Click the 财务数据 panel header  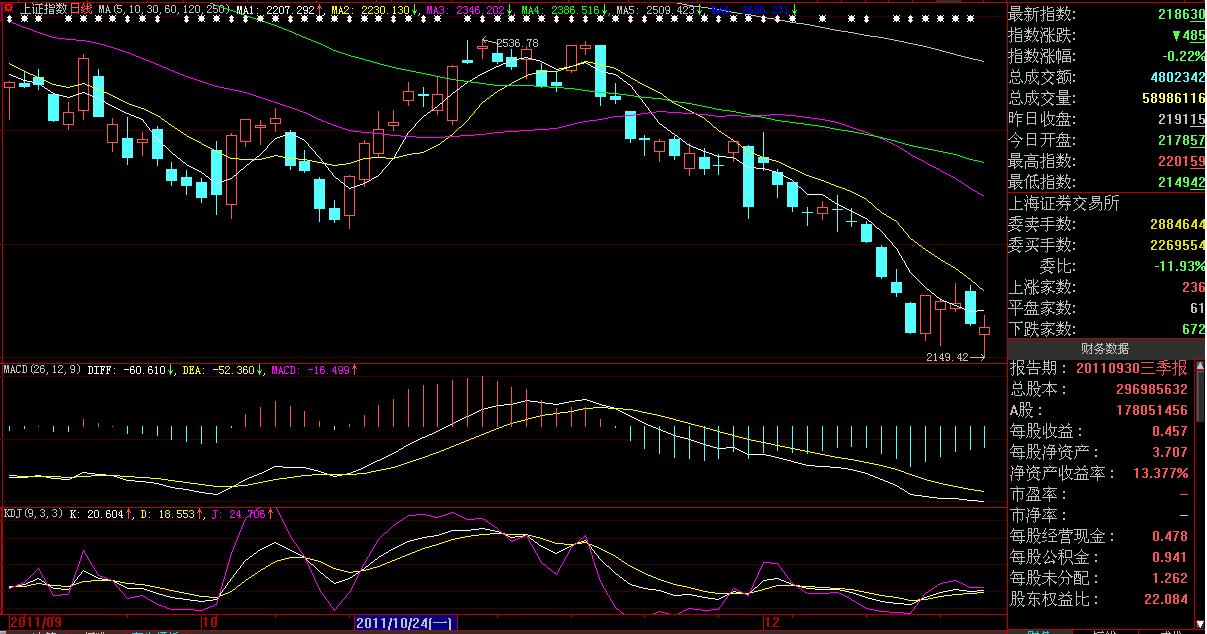1104,348
